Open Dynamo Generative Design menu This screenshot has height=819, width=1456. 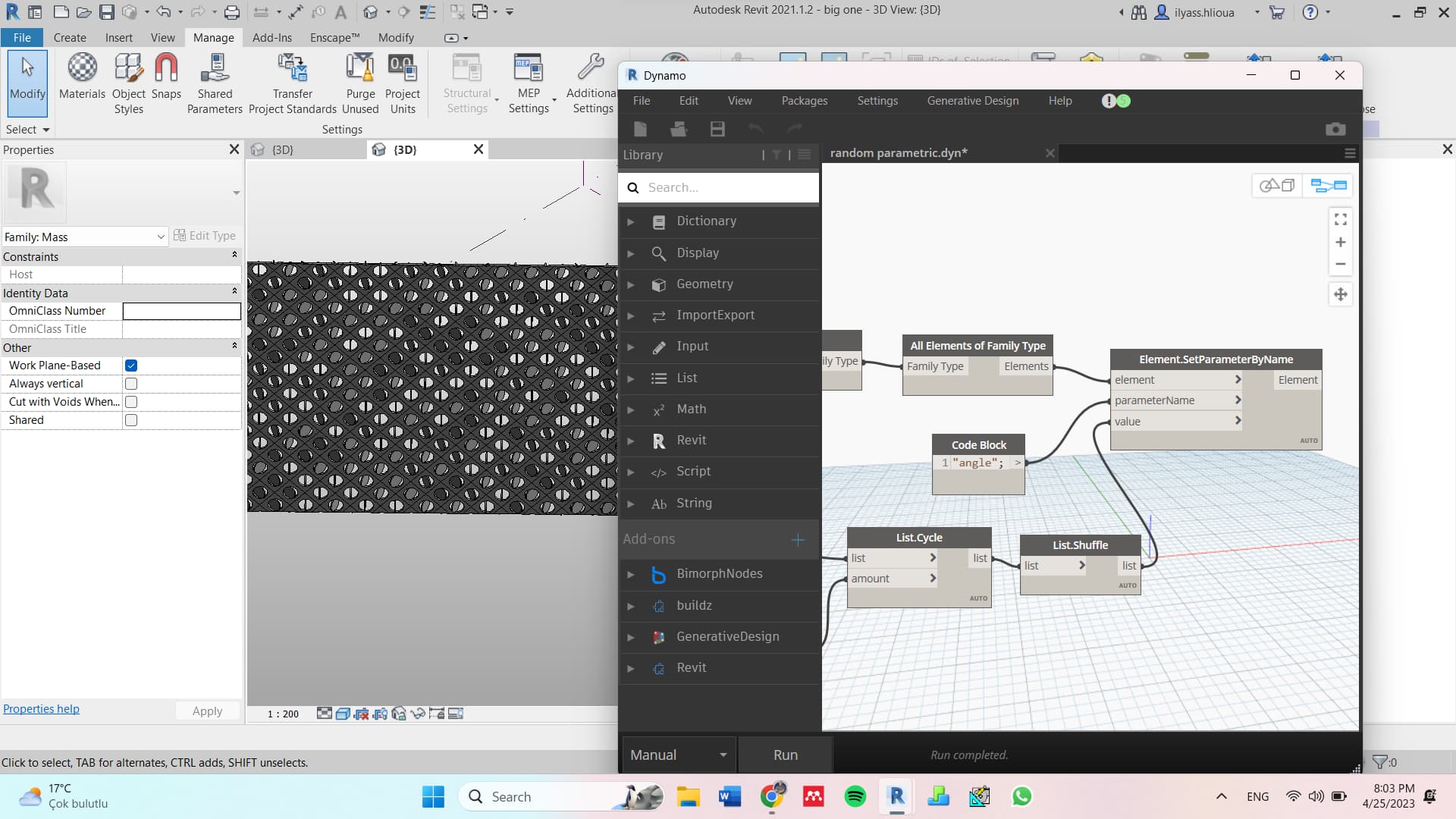click(972, 101)
